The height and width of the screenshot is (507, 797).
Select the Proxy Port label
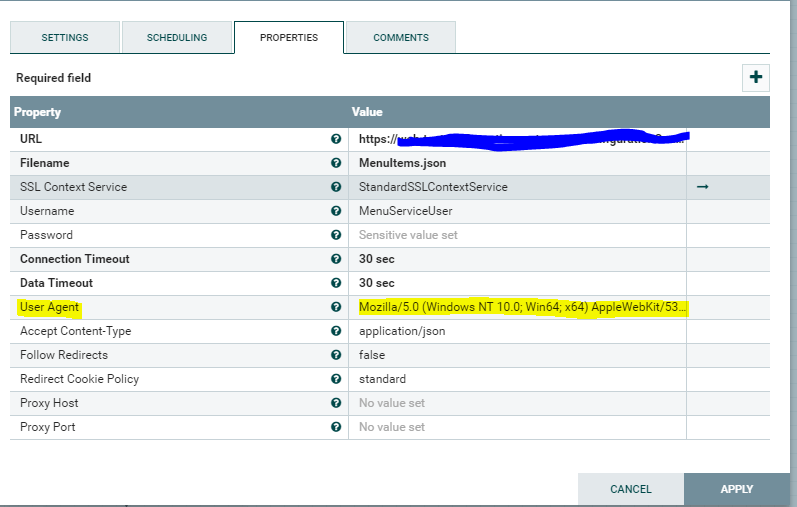tap(47, 427)
